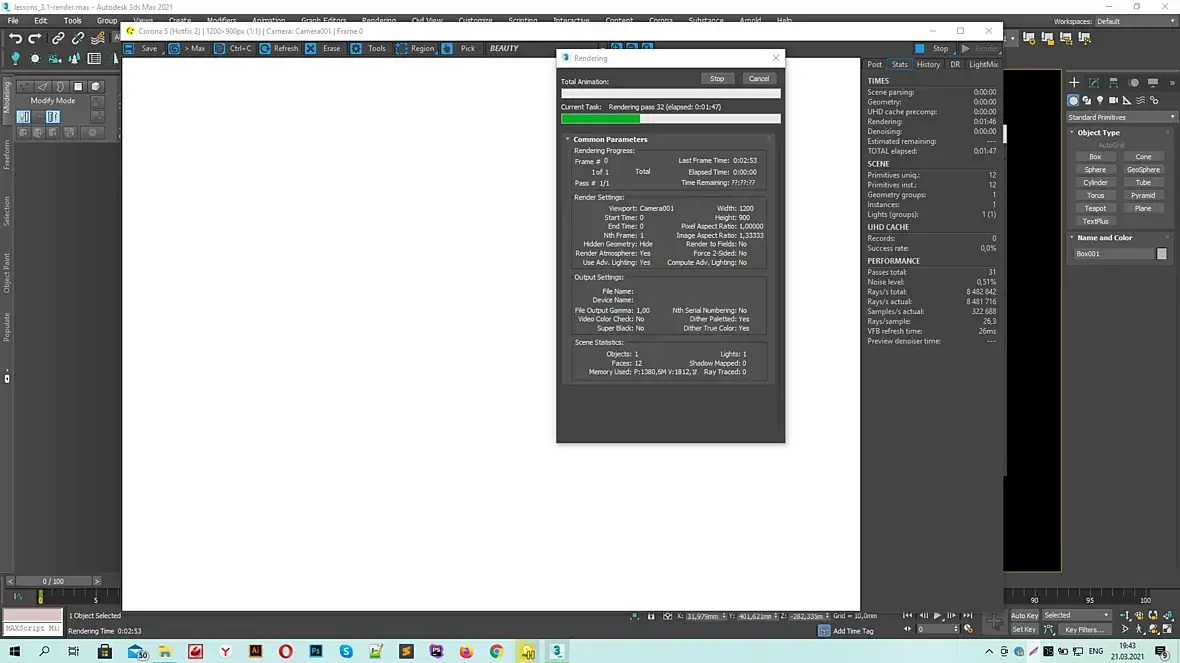The height and width of the screenshot is (663, 1180).
Task: Click the Unlink Selection icon
Action: 78,38
